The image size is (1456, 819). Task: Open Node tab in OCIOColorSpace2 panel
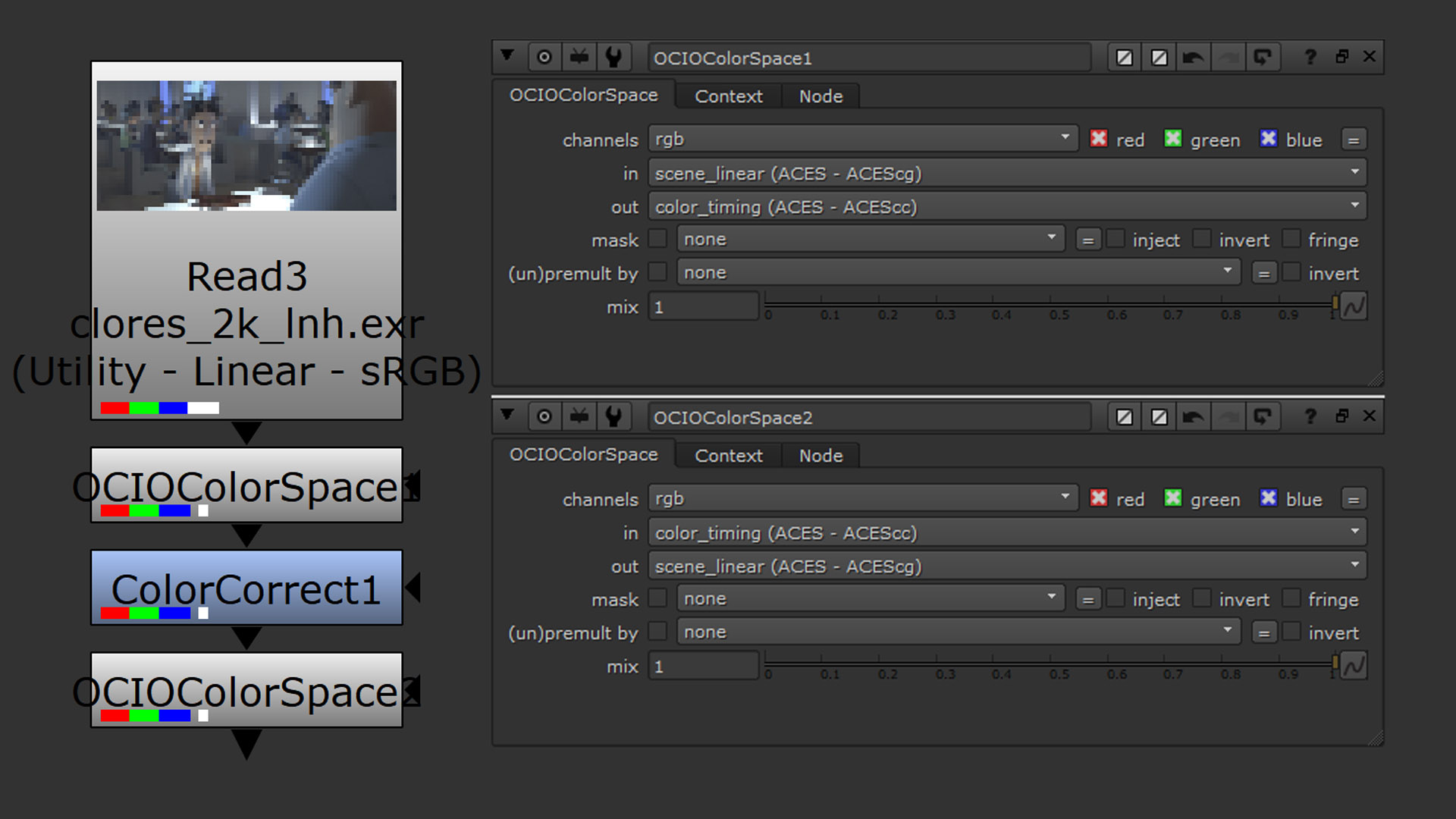[821, 456]
